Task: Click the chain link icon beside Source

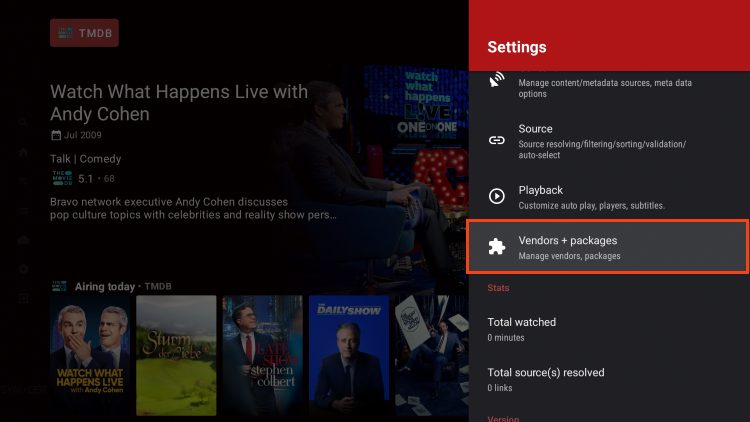Action: click(496, 140)
